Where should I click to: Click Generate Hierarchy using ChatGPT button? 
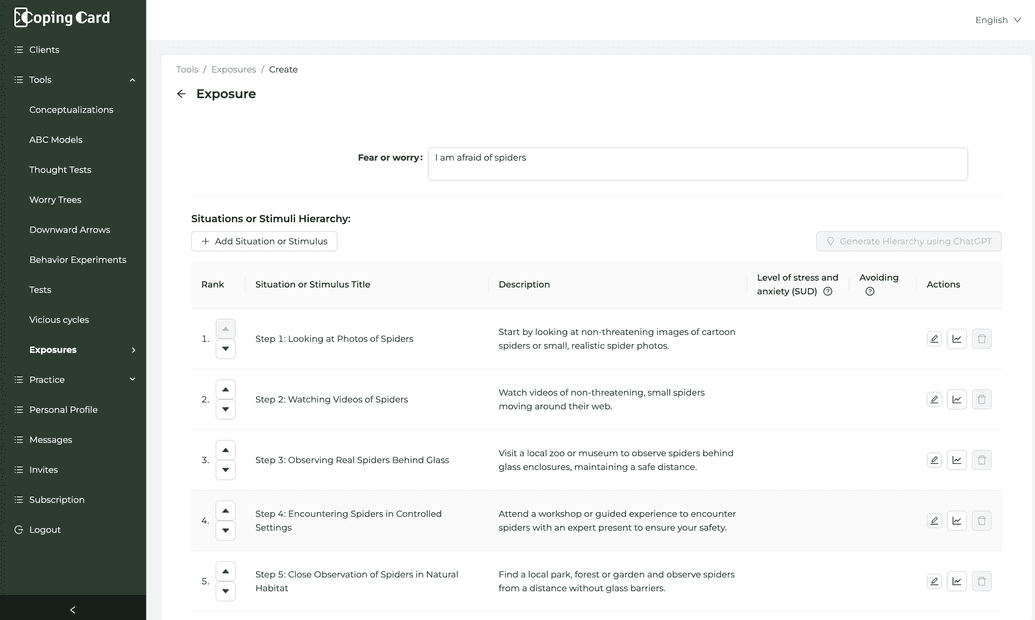908,242
